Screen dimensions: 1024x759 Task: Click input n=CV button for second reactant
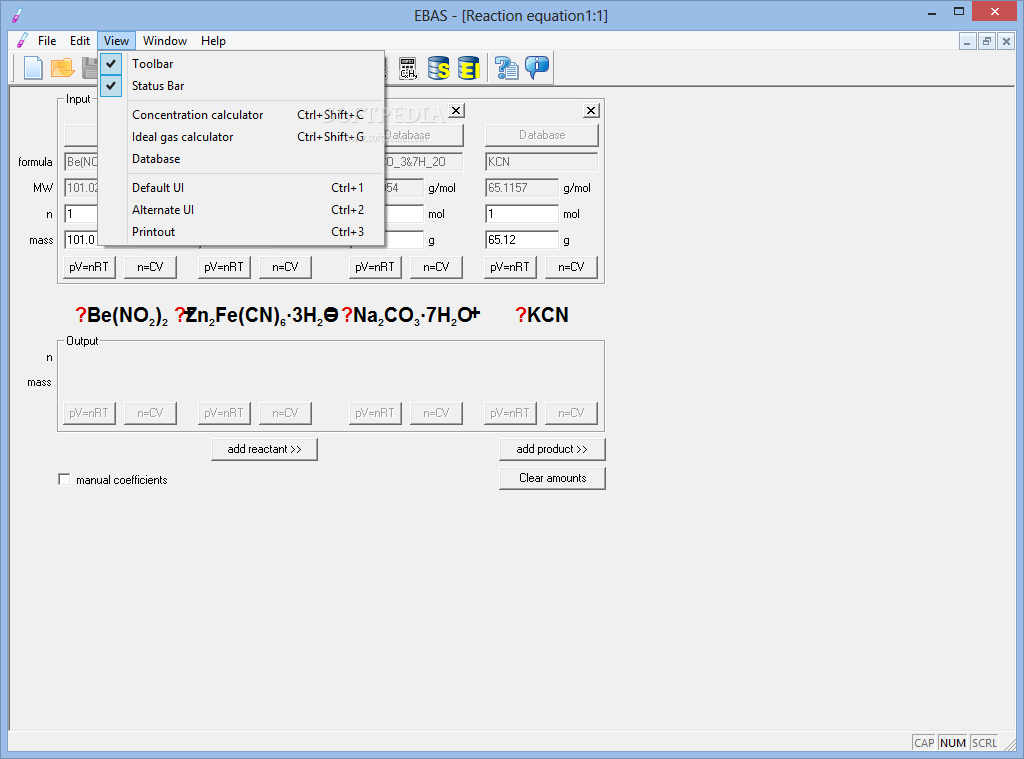coord(285,266)
